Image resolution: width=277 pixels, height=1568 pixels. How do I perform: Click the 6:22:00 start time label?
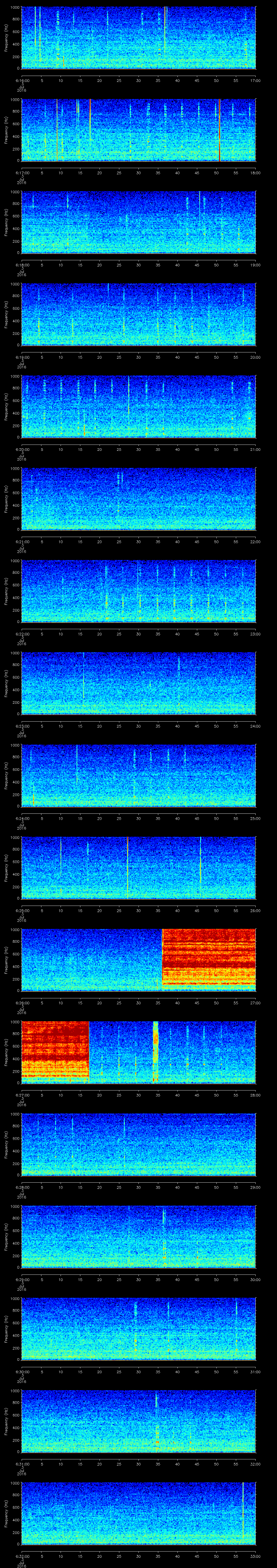[22, 634]
